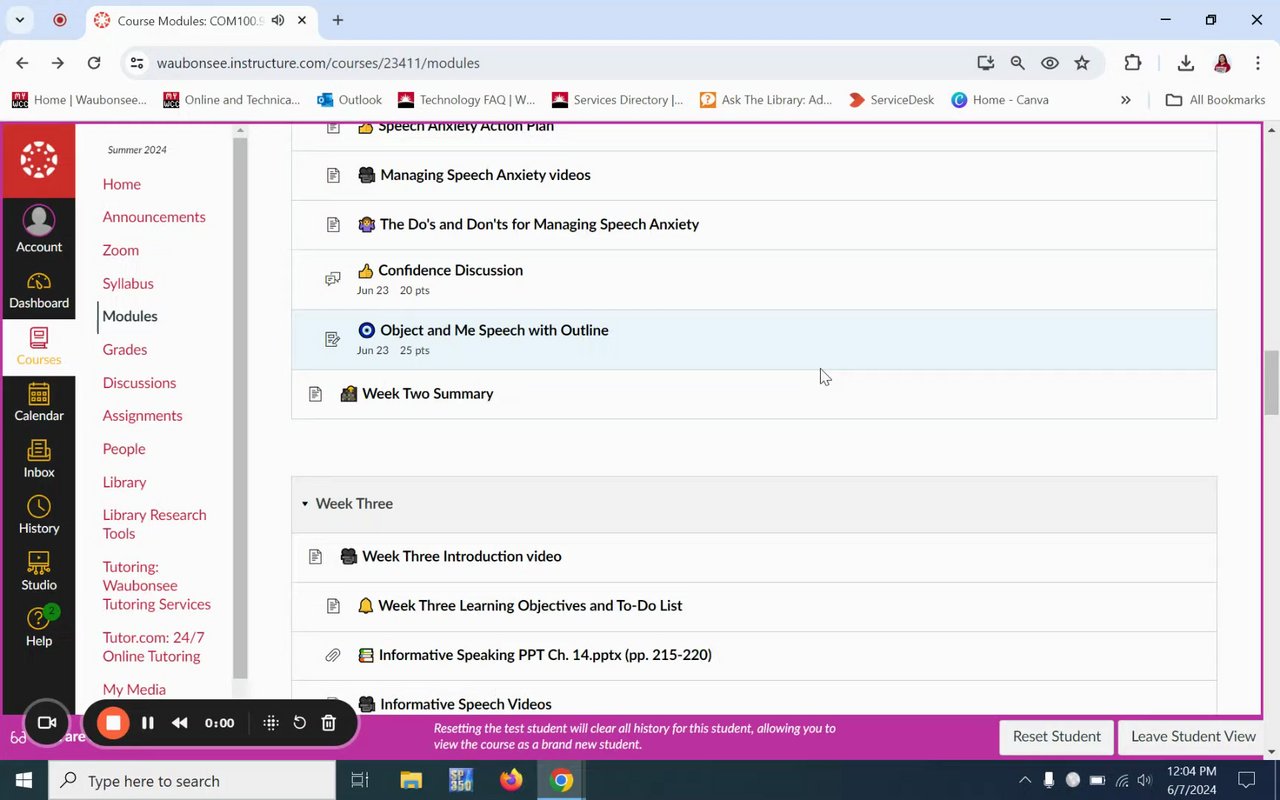Image resolution: width=1280 pixels, height=800 pixels.
Task: Open People in the course menu
Action: coord(124,449)
